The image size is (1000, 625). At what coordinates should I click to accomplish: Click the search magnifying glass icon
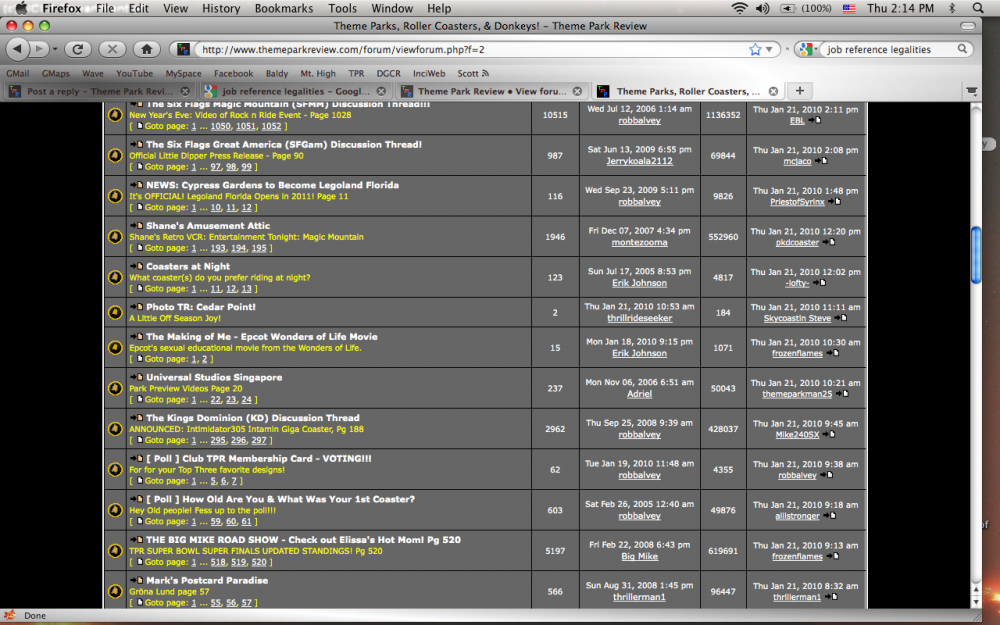click(x=964, y=48)
